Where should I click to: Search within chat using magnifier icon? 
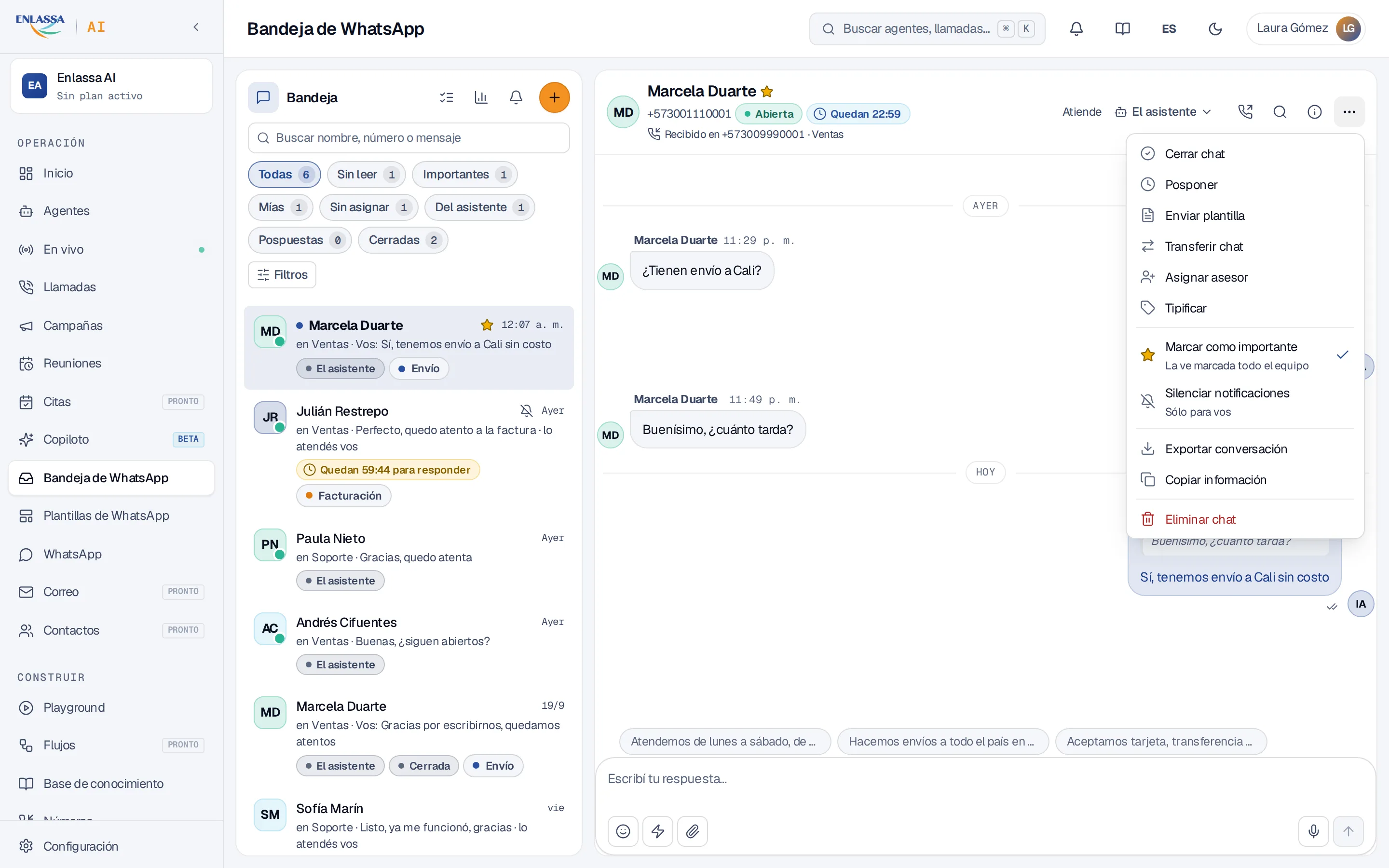1280,112
